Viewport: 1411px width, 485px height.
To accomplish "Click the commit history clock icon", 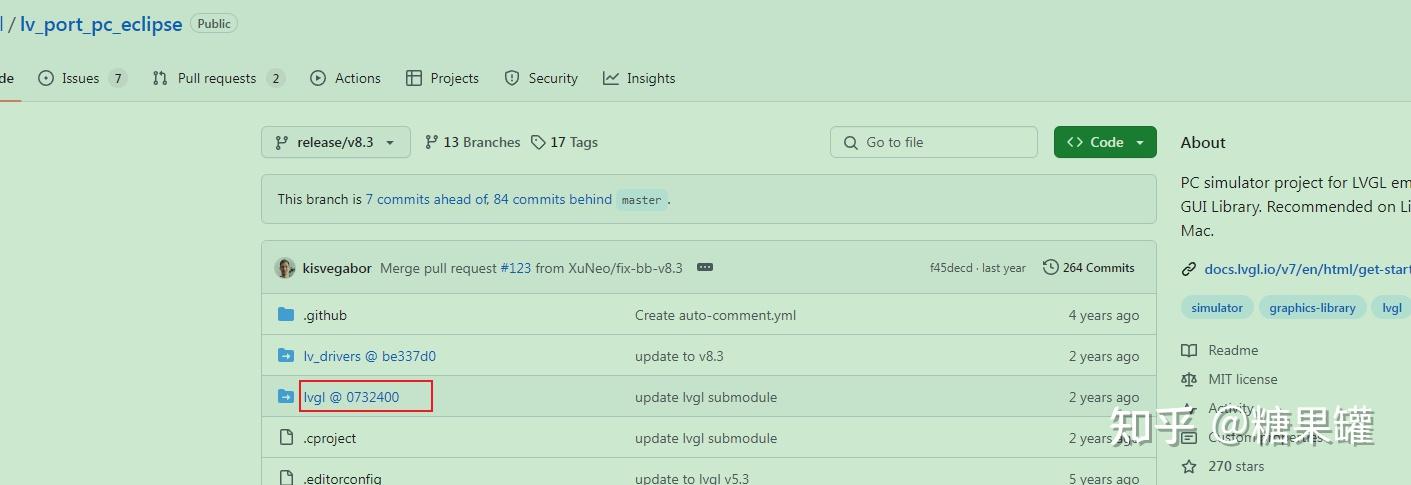I will pos(1050,268).
